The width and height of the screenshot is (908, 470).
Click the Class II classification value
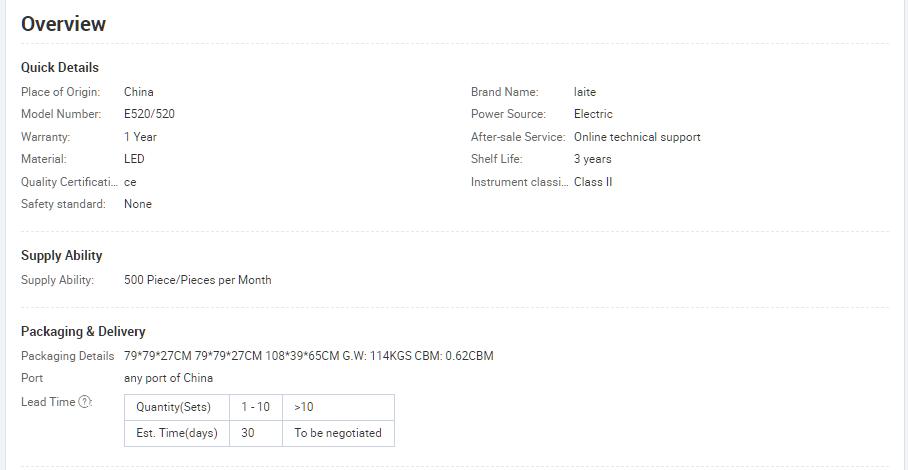[593, 182]
